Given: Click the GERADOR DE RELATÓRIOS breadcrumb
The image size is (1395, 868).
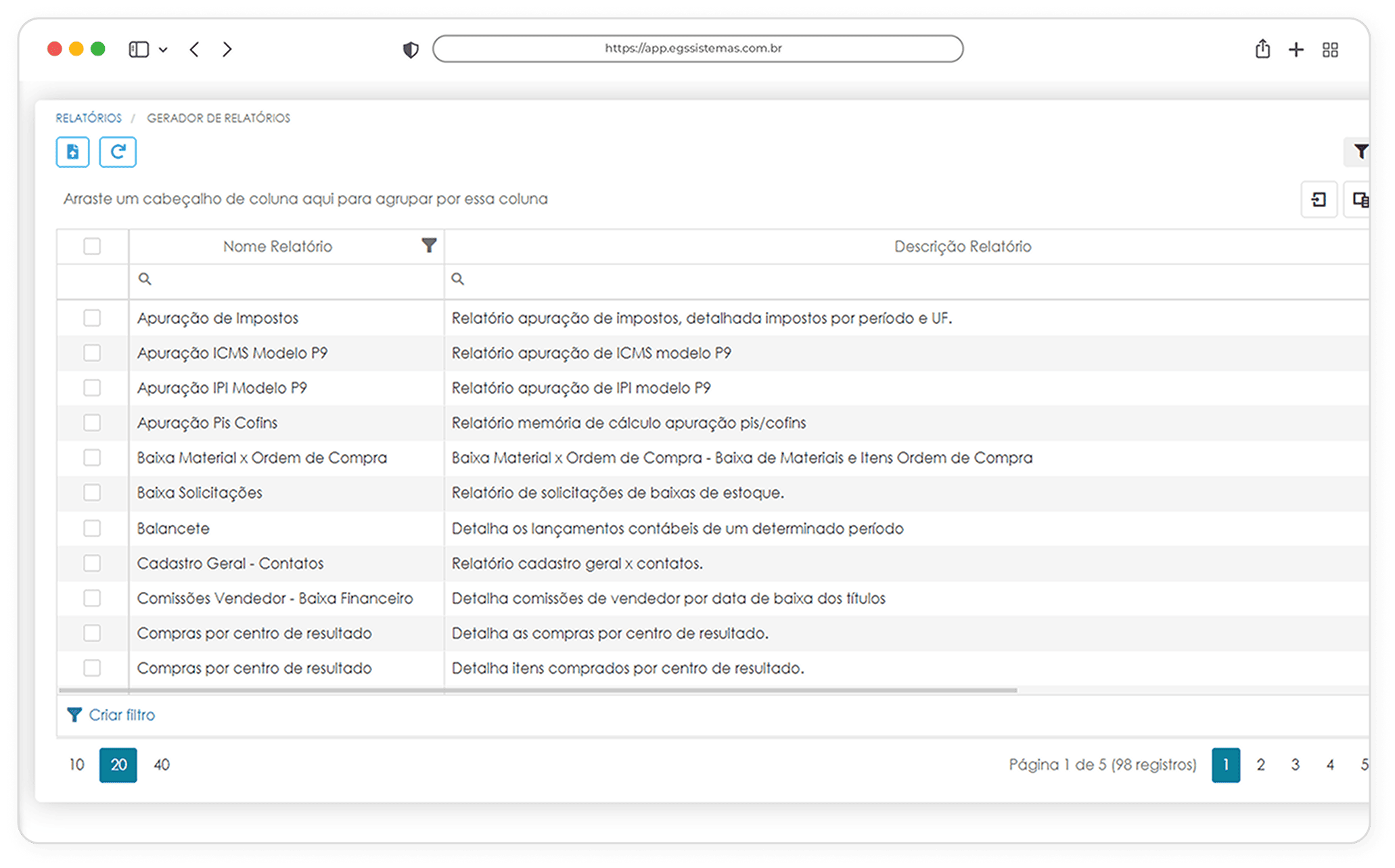Looking at the screenshot, I should click(x=219, y=118).
